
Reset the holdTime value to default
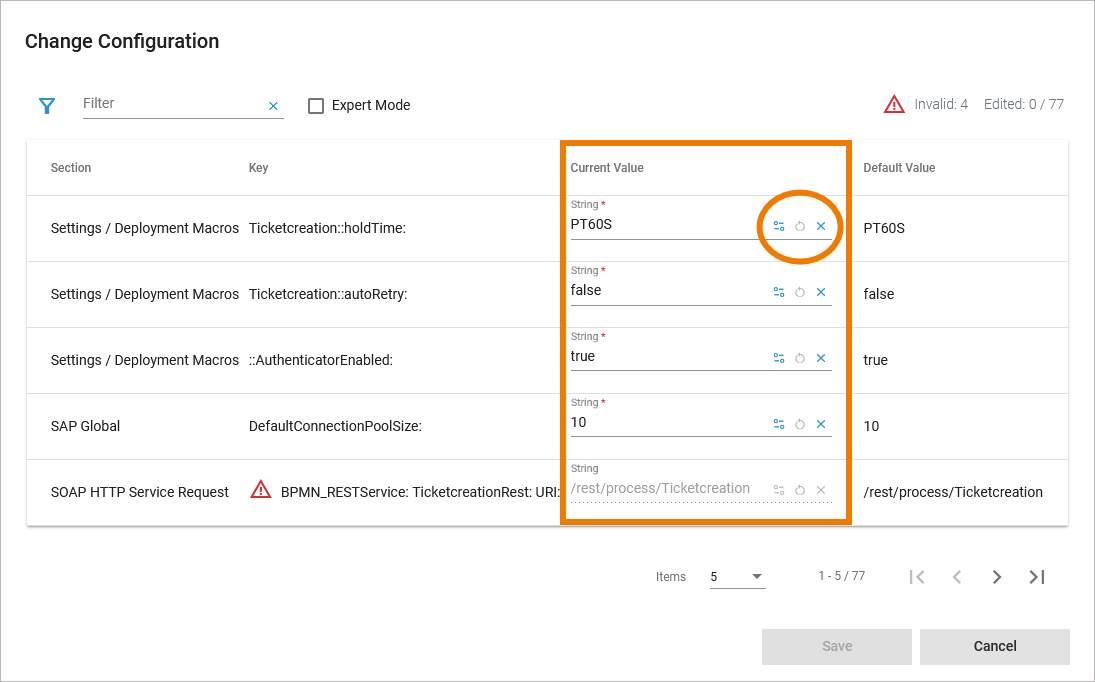coord(800,226)
